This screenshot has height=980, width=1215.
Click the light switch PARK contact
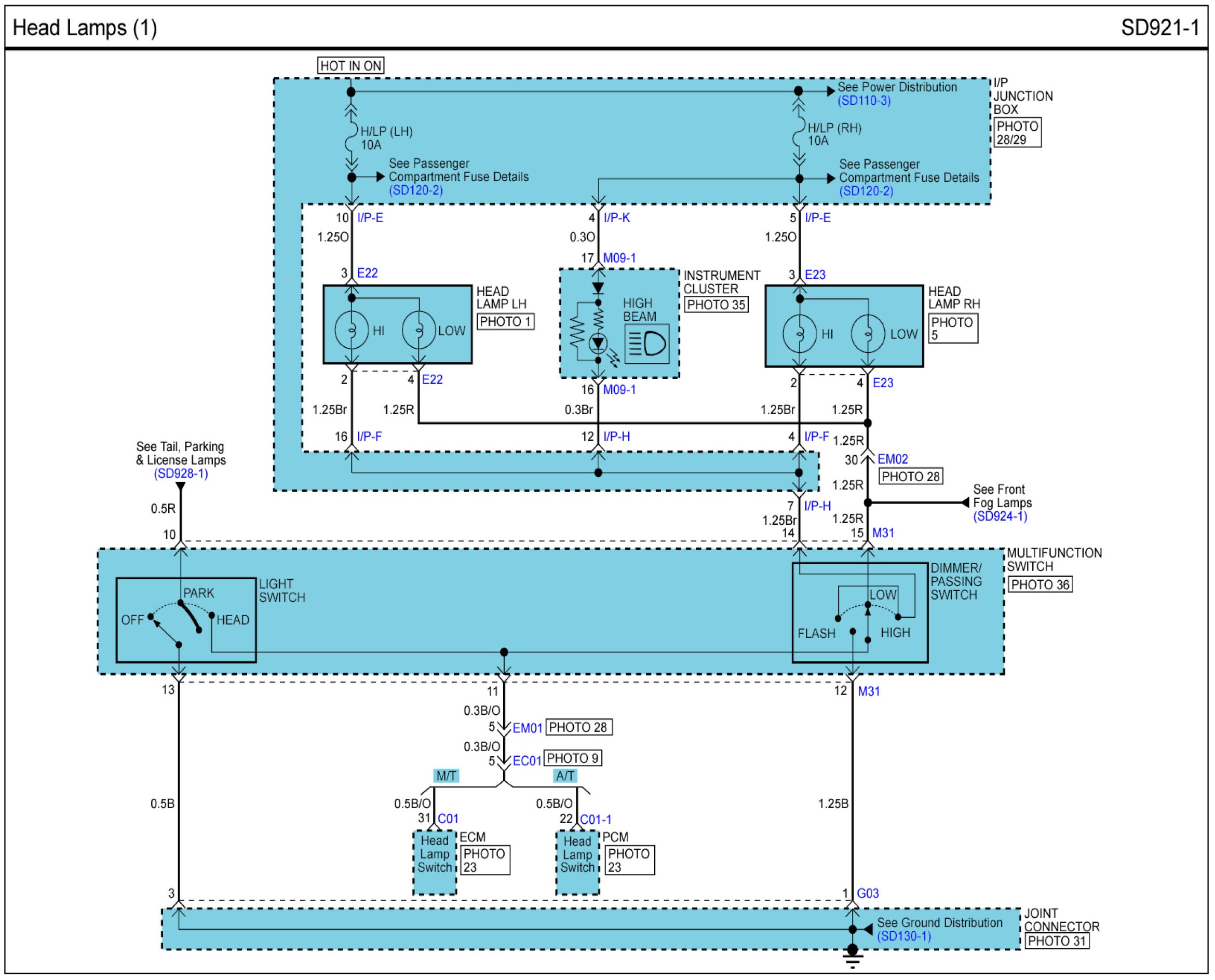coord(181,604)
